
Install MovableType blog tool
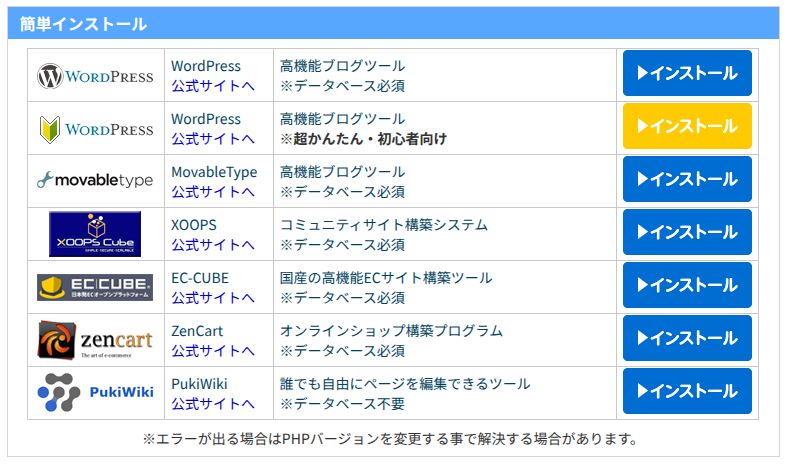[687, 179]
